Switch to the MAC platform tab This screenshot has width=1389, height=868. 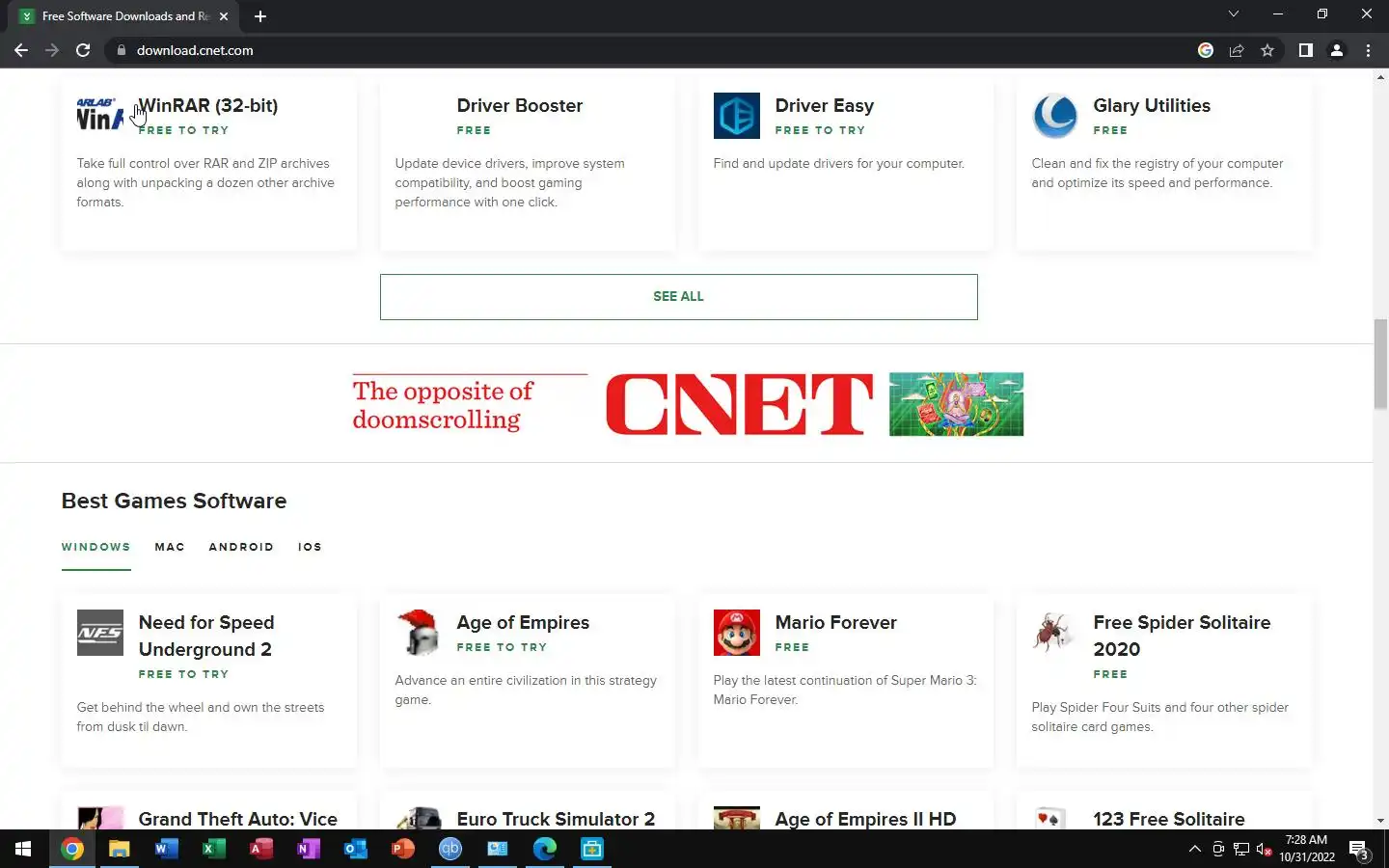click(x=170, y=547)
